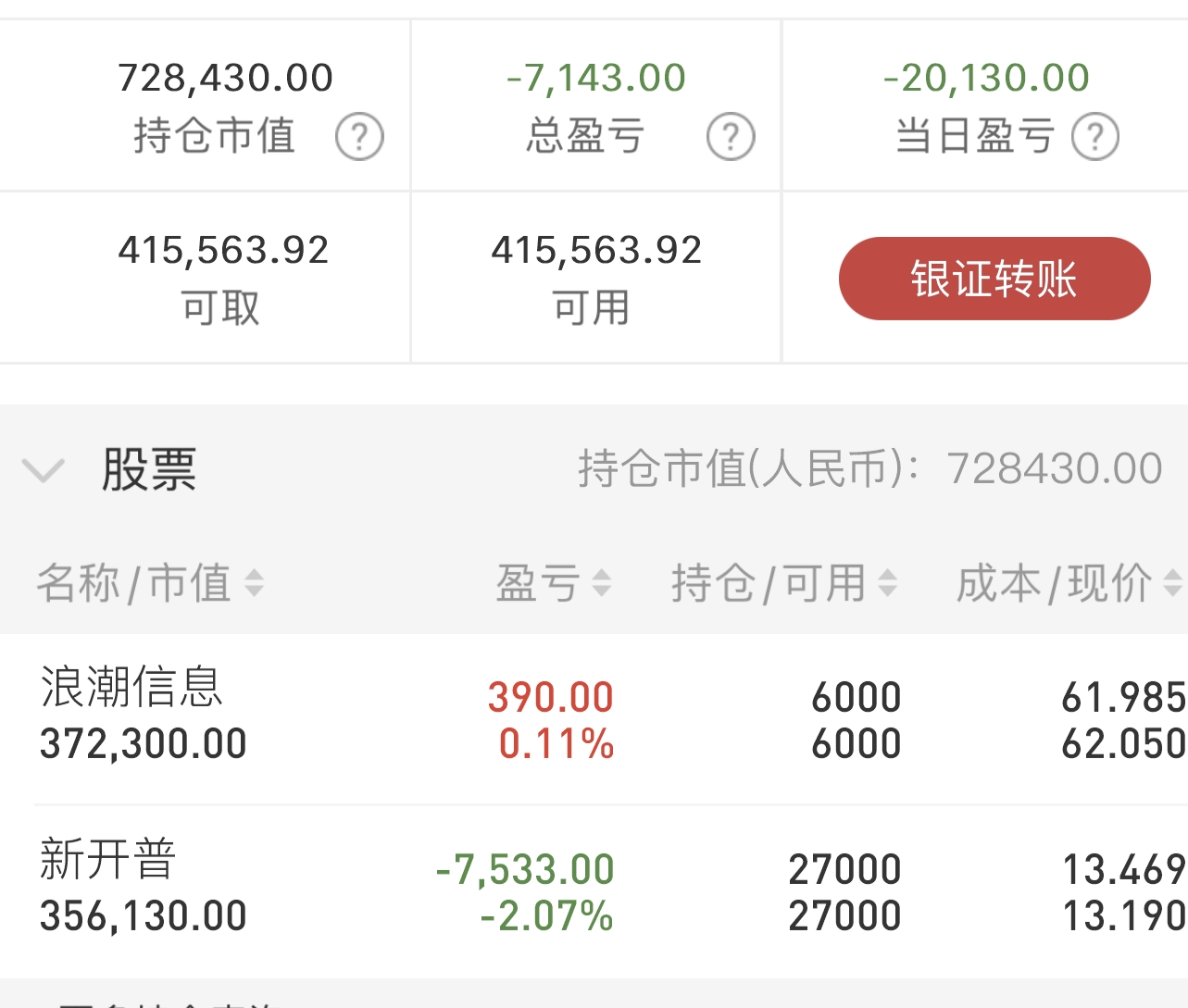
Task: Tap 浪潮信息 profit 390.00 value
Action: click(551, 697)
